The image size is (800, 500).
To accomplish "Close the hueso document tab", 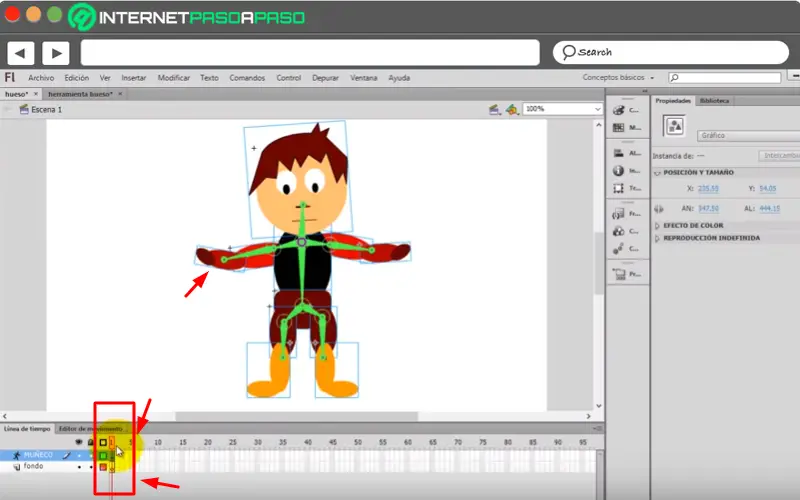I will tap(36, 94).
